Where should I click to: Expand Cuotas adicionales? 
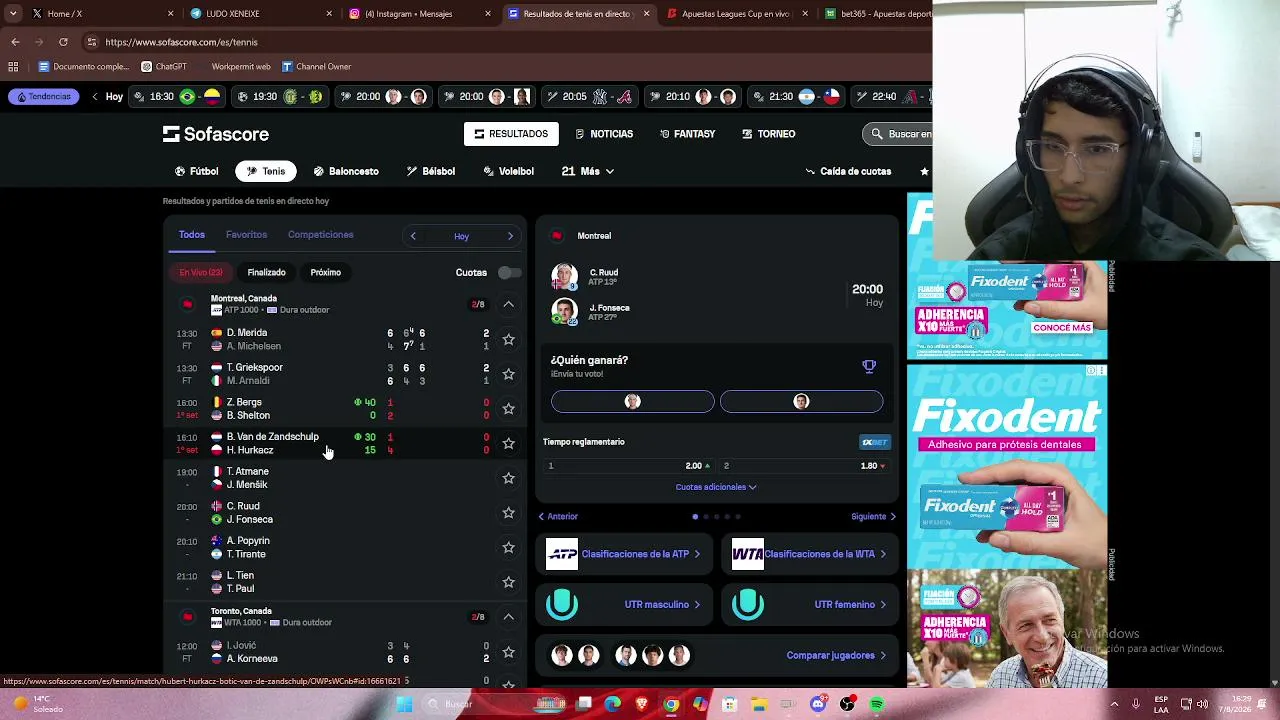pos(716,487)
